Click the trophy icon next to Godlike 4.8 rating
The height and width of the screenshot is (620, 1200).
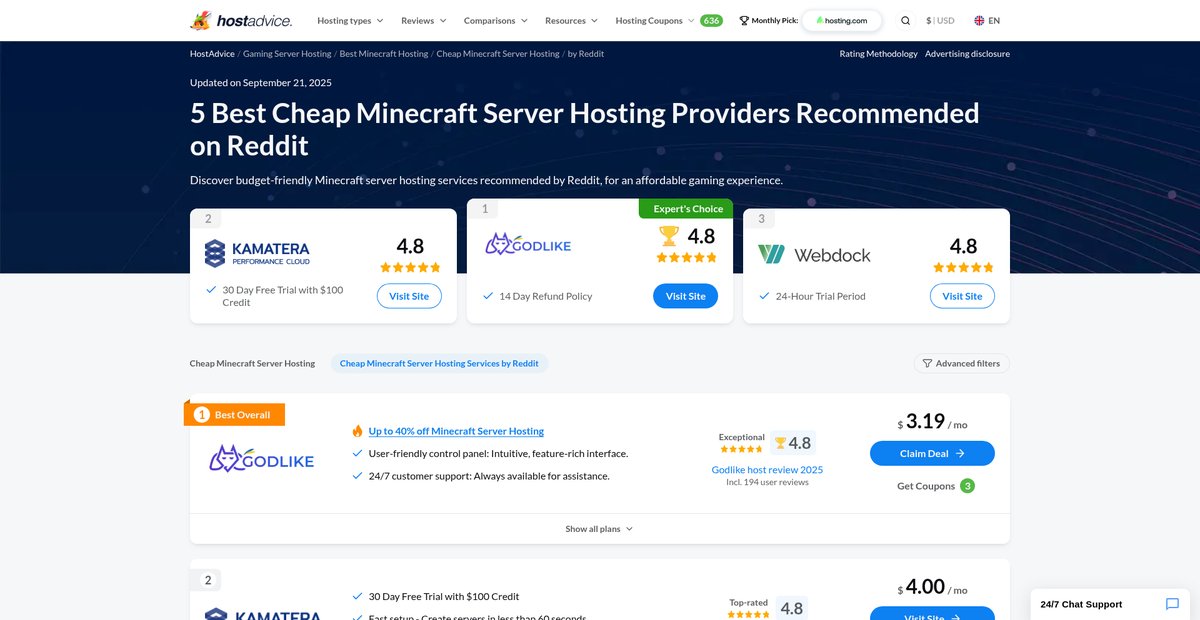pos(780,443)
